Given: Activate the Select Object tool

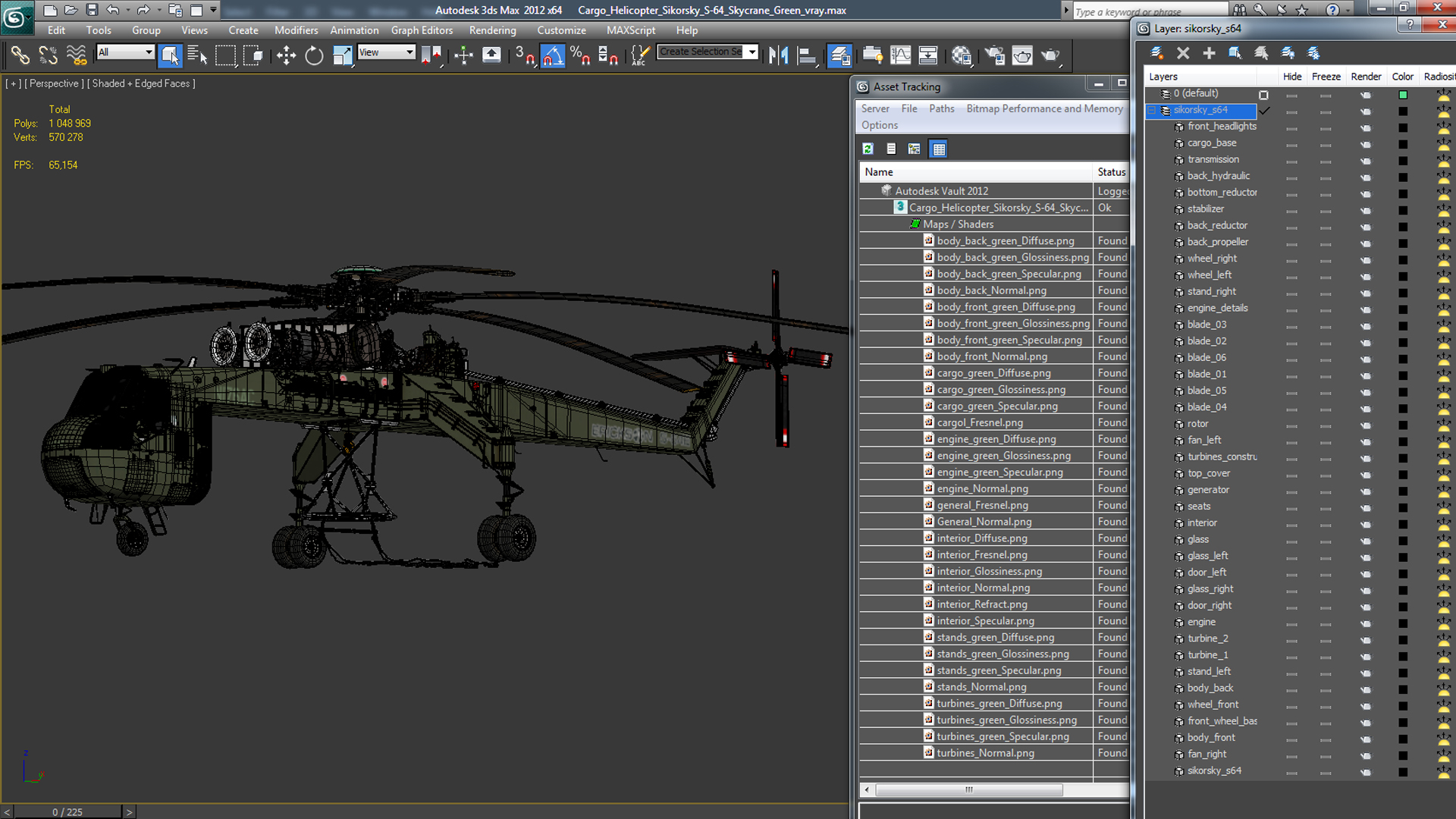Looking at the screenshot, I should click(170, 55).
